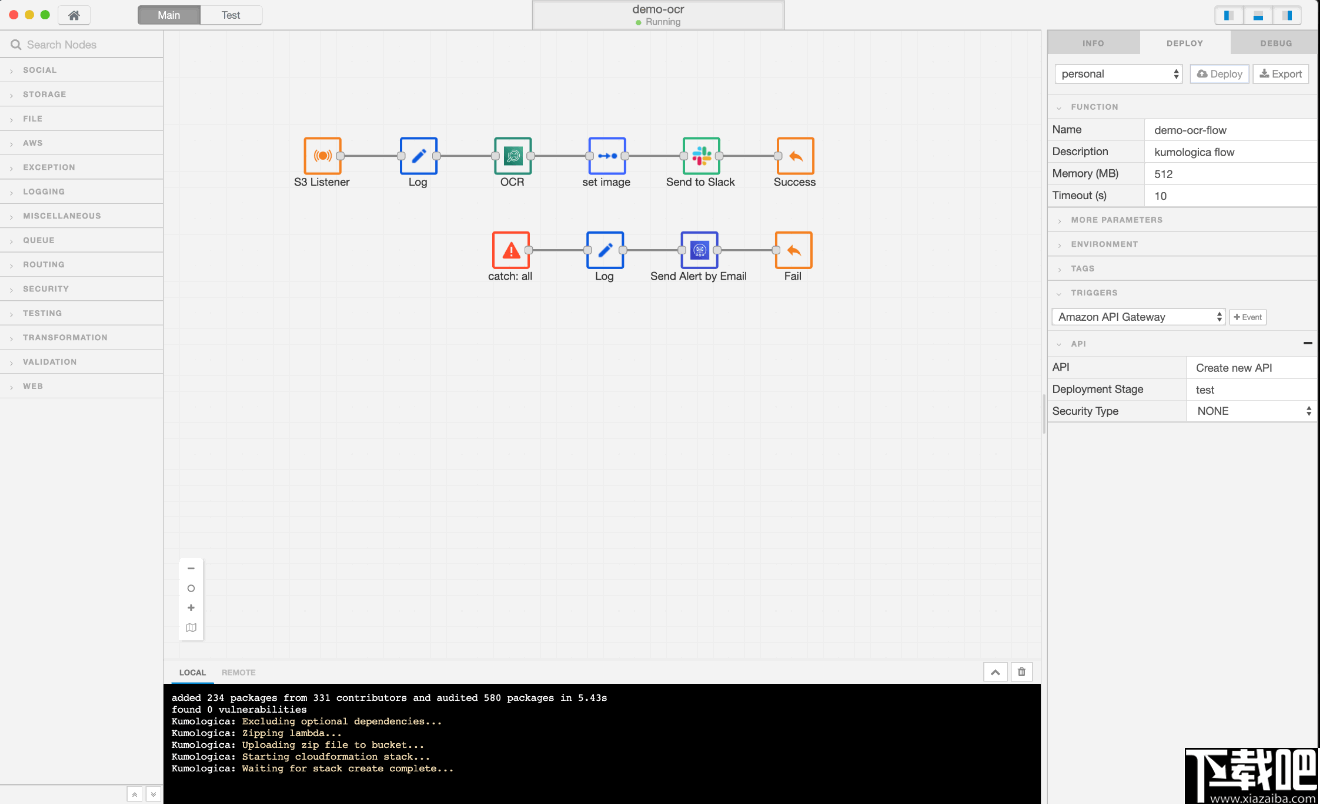Open the Info tab
1320x804 pixels.
(1093, 43)
